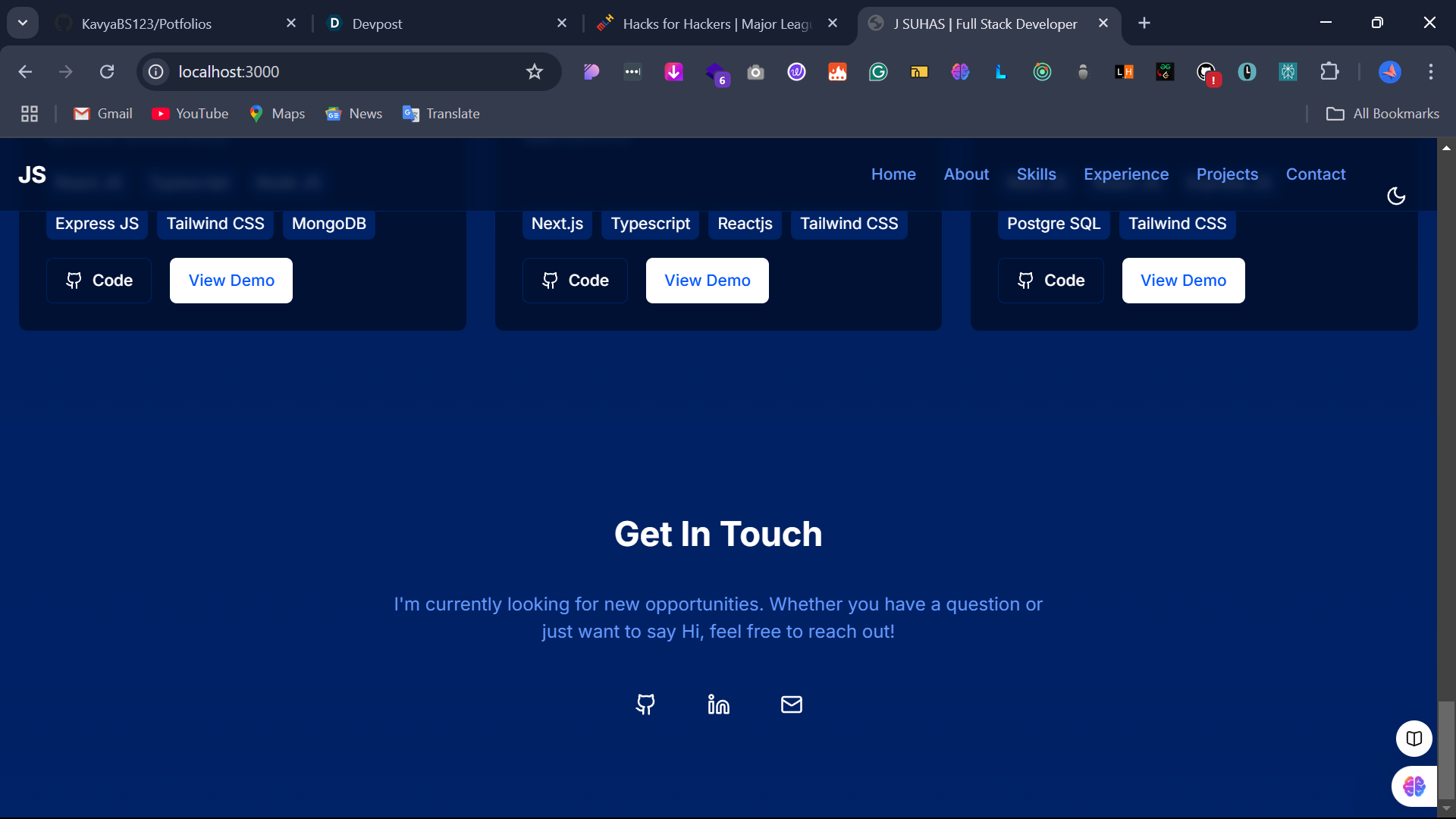Viewport: 1456px width, 819px height.
Task: Go to the Projects nav section
Action: 1227,174
